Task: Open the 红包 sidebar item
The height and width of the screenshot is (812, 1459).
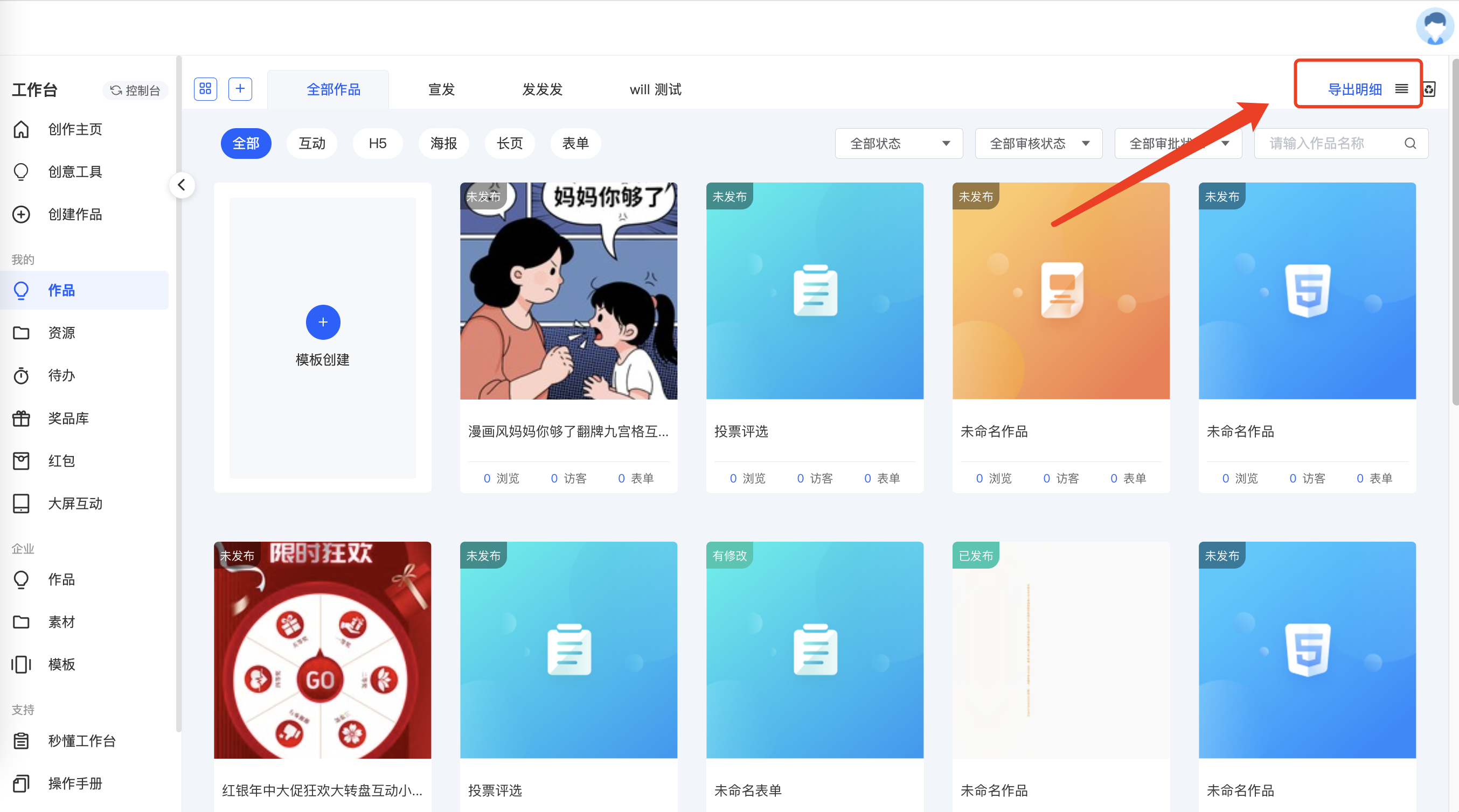Action: [x=61, y=461]
